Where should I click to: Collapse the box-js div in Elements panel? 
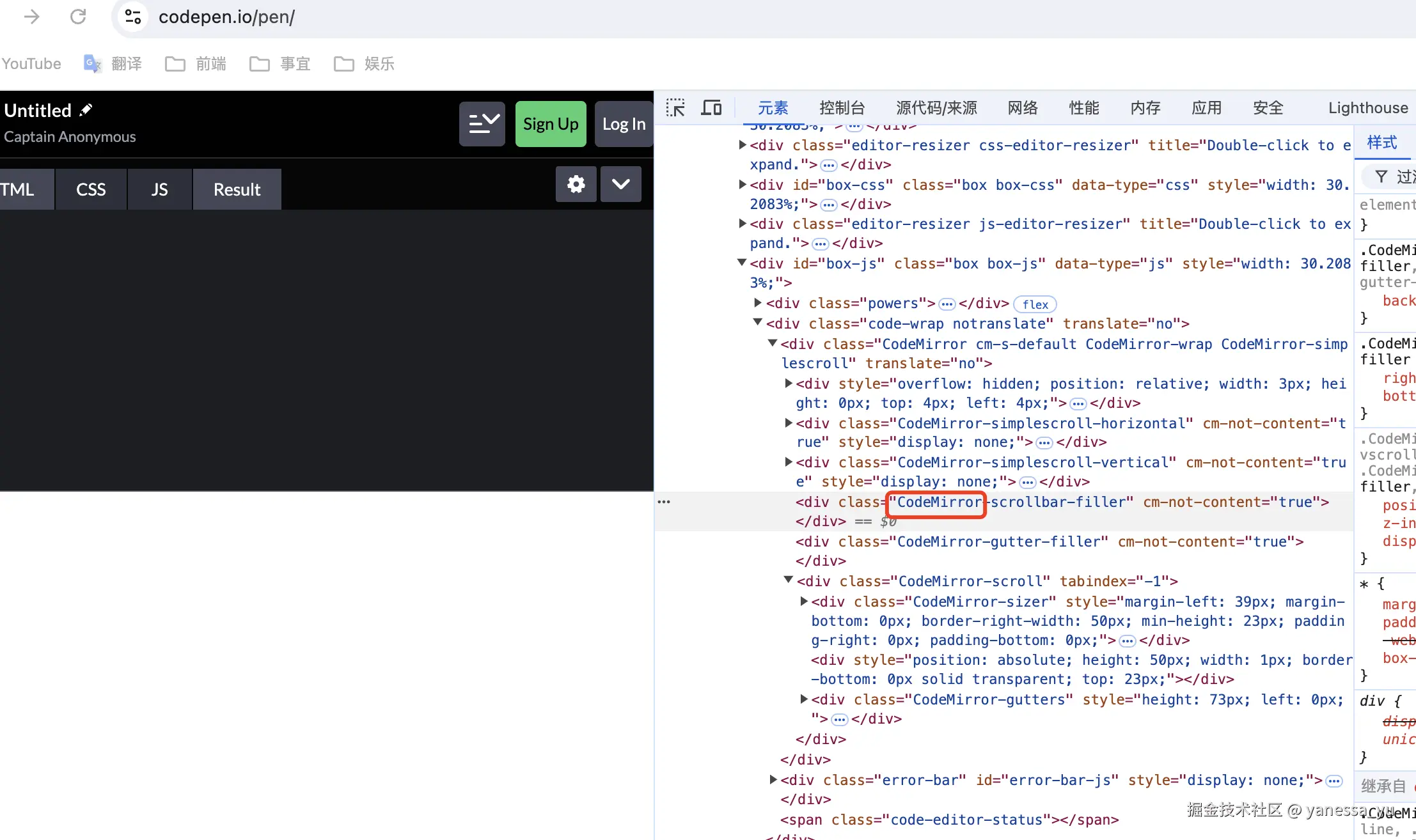tap(742, 262)
